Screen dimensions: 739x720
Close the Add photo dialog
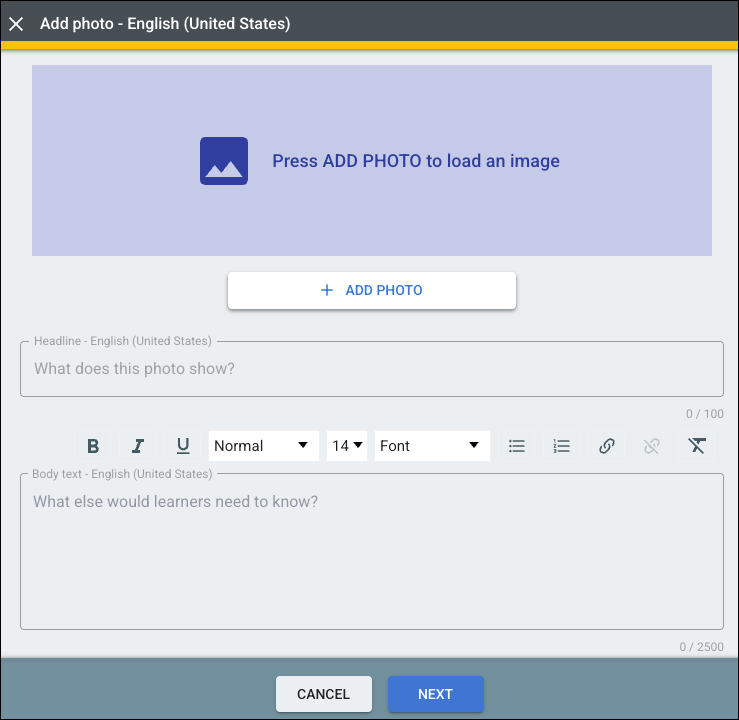[x=16, y=23]
